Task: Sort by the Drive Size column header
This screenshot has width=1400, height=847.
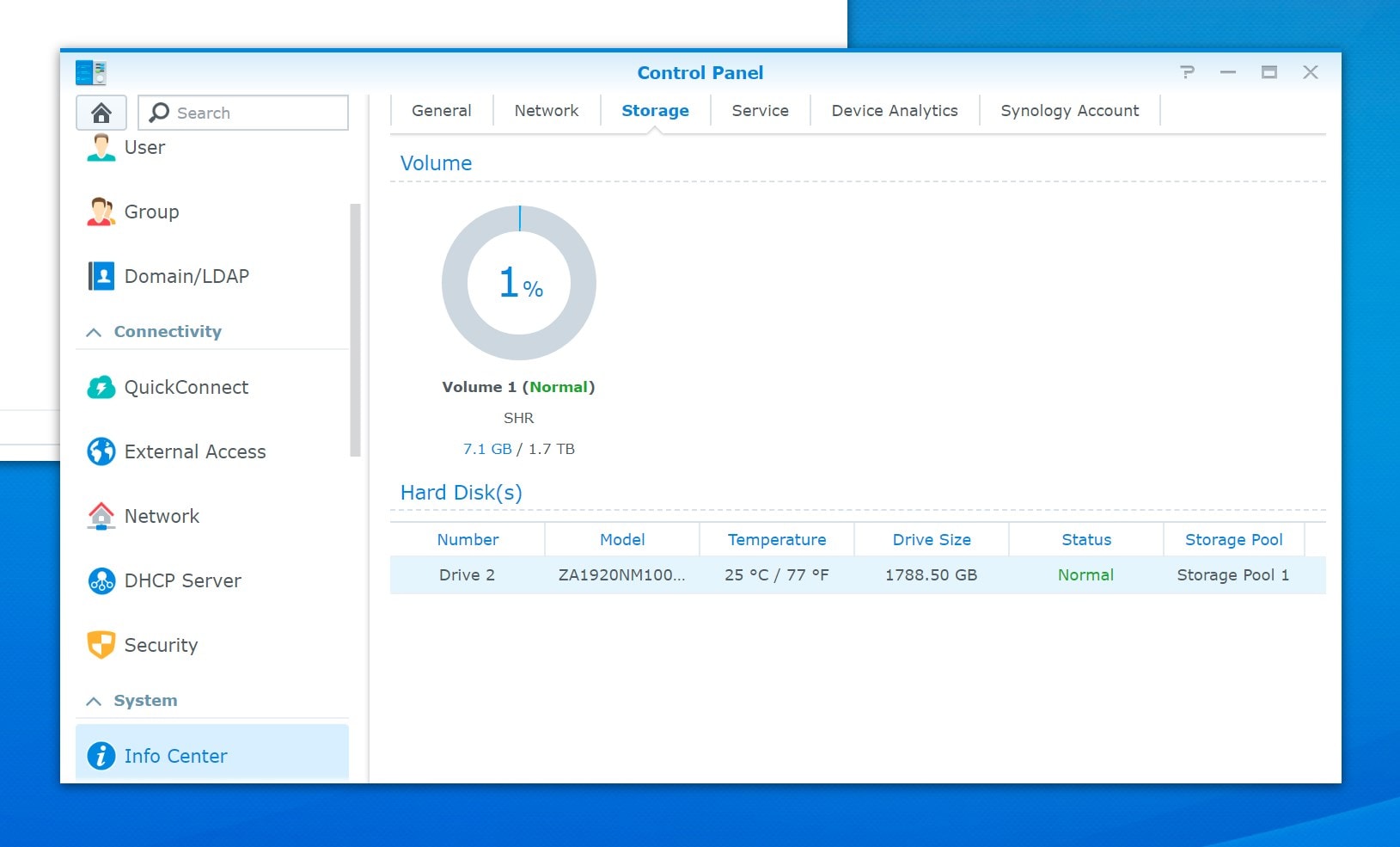Action: [932, 540]
